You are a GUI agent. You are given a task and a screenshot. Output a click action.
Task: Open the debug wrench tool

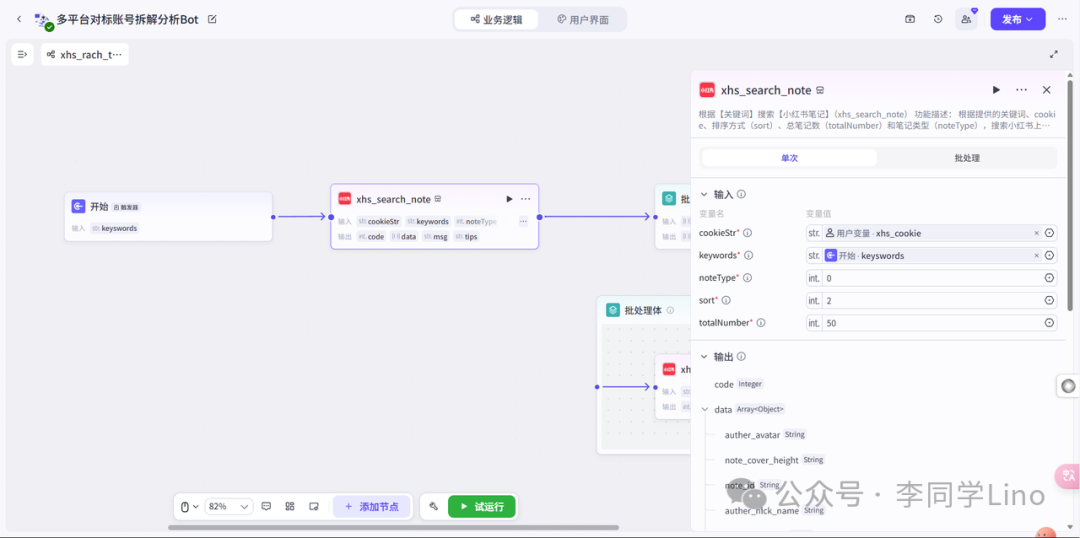click(x=434, y=506)
